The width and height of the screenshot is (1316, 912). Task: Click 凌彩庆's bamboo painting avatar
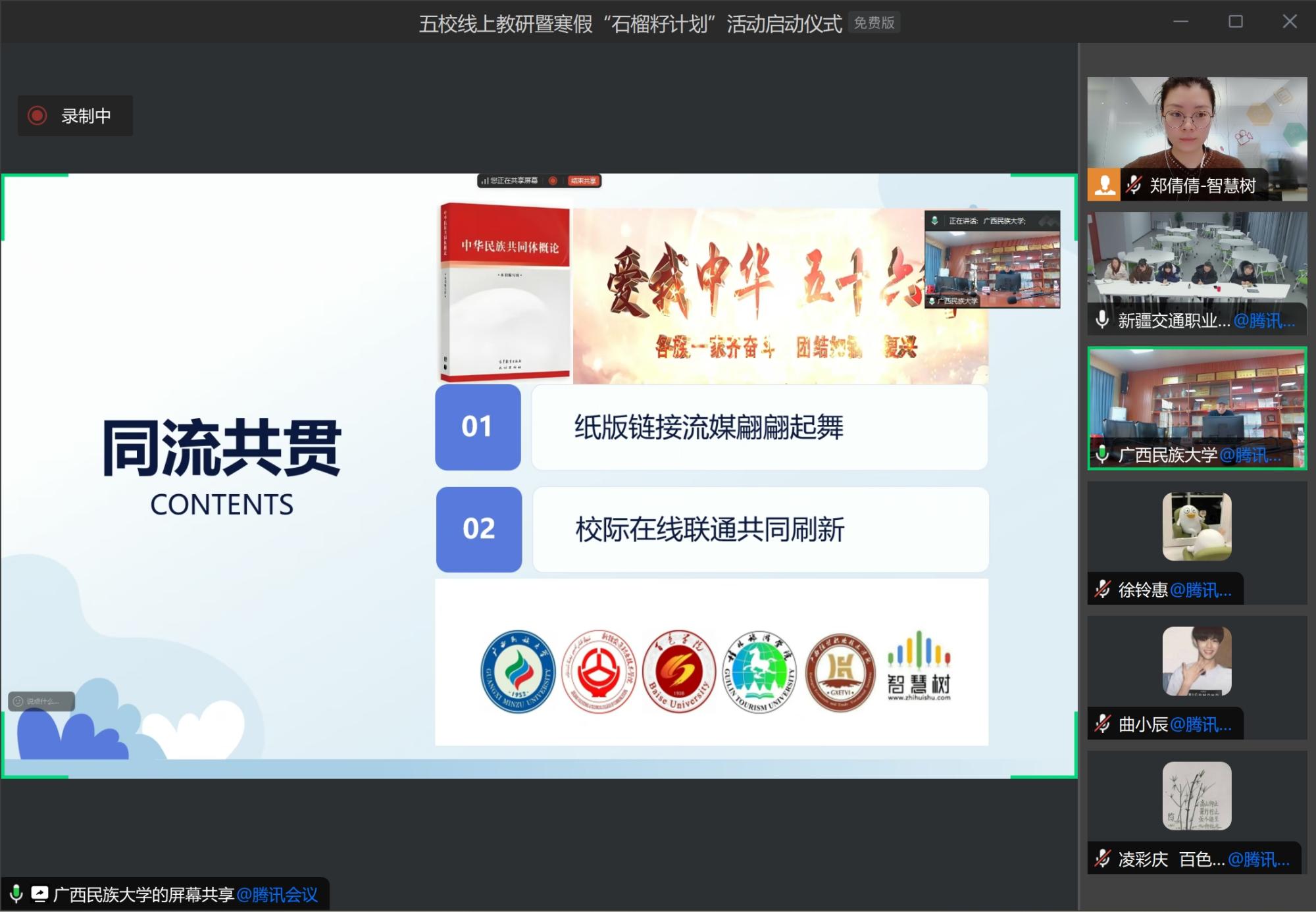point(1196,796)
